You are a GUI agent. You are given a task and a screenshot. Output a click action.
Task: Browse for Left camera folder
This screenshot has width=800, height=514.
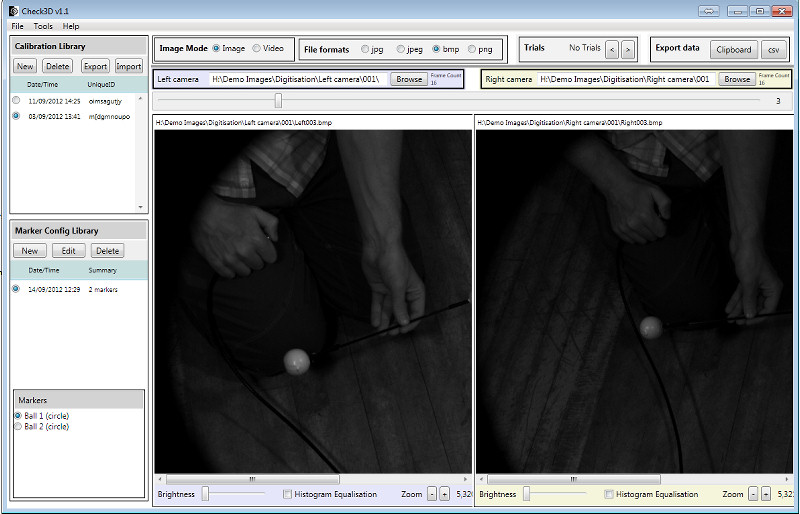(408, 79)
